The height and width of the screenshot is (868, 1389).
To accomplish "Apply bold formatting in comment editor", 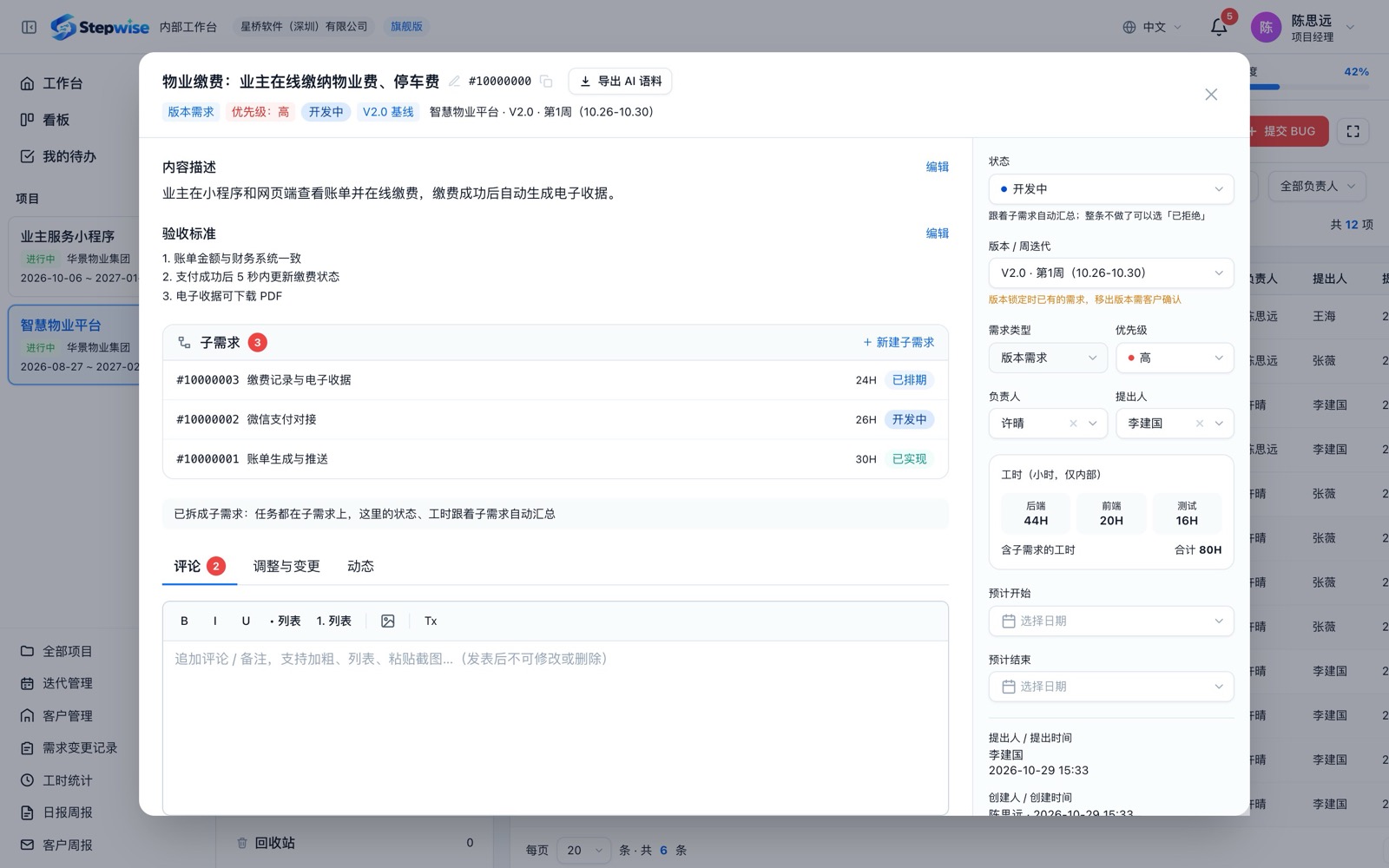I will tap(184, 621).
